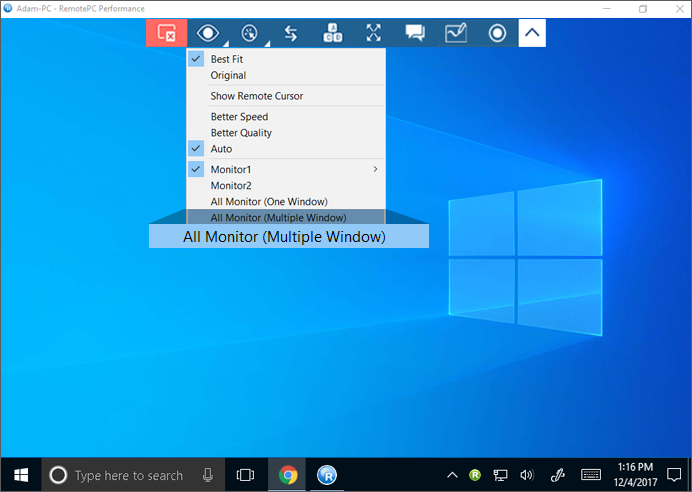This screenshot has width=692, height=492.
Task: Open Chrome from the remote taskbar
Action: (288, 475)
